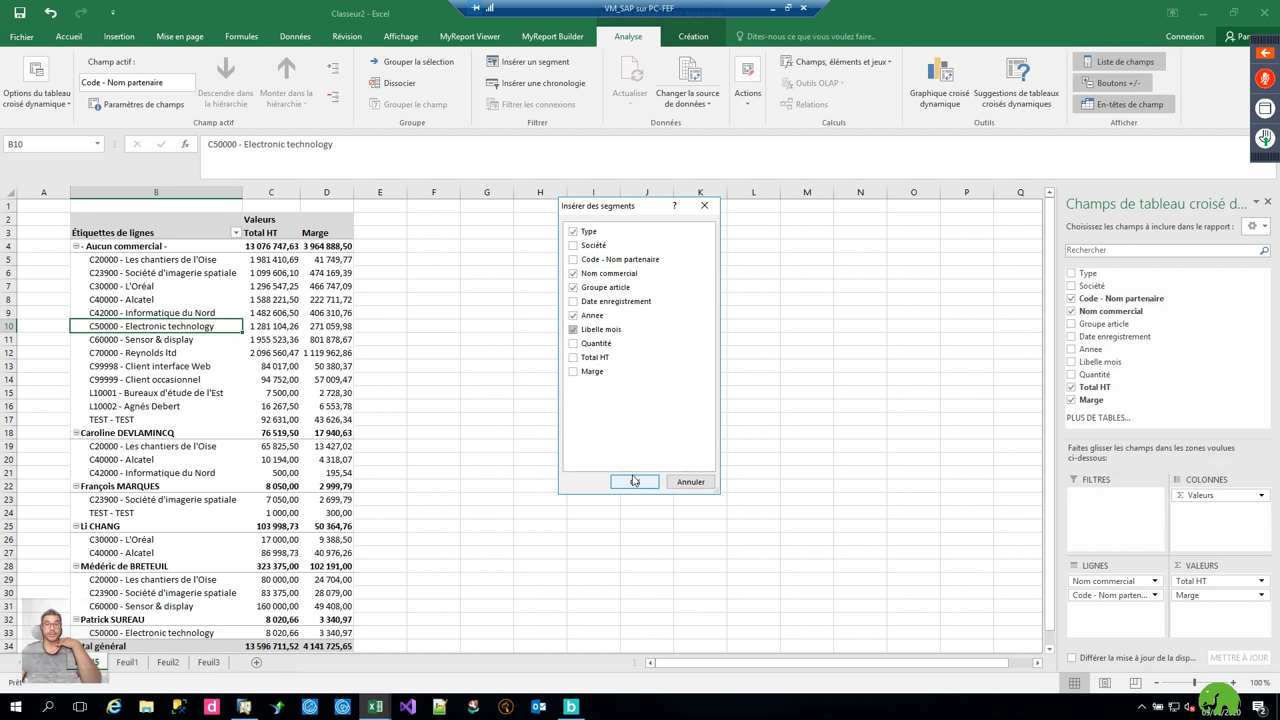
Task: Click Changer la source de données
Action: click(689, 82)
